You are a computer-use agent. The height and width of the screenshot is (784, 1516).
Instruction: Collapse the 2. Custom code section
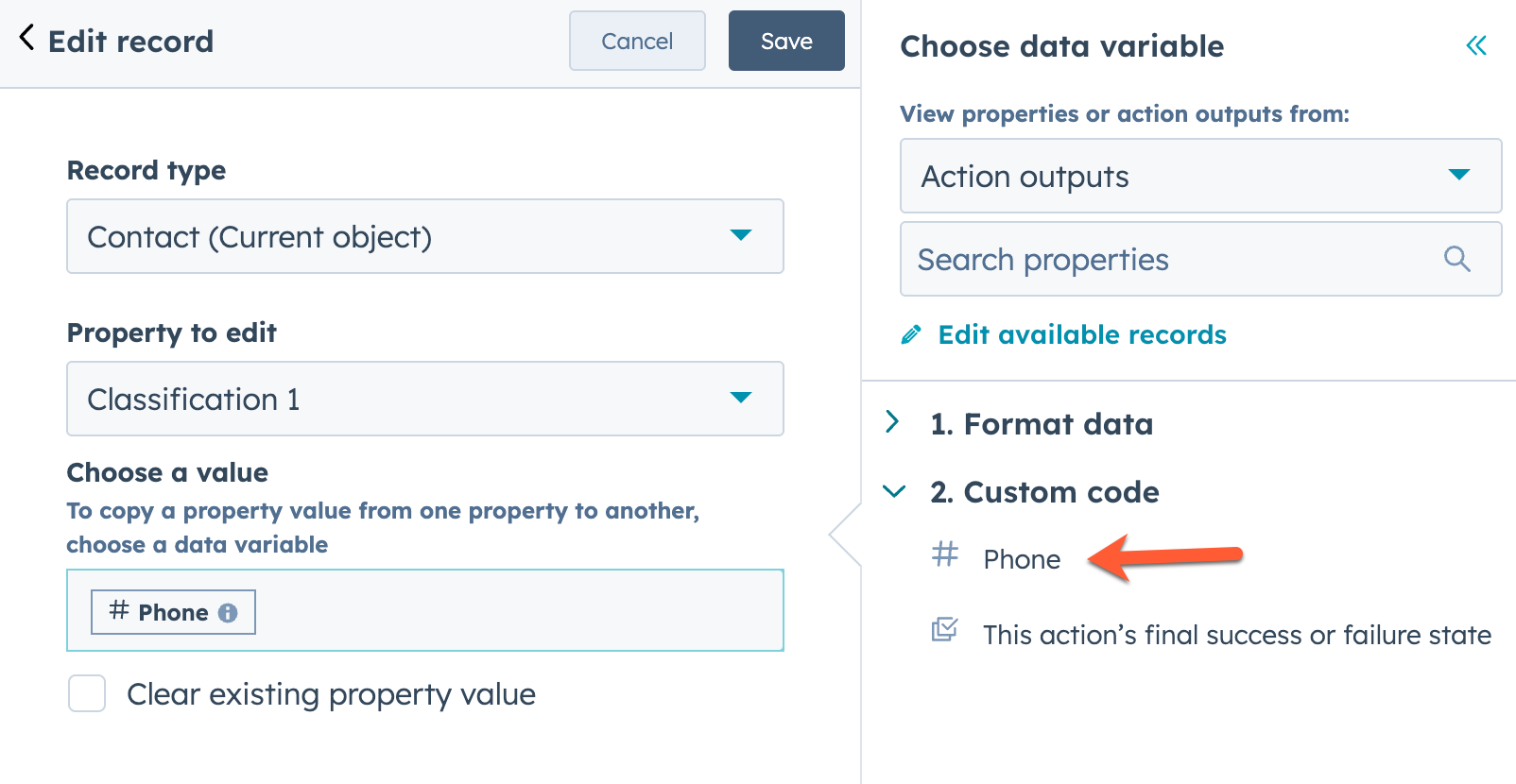[x=893, y=491]
